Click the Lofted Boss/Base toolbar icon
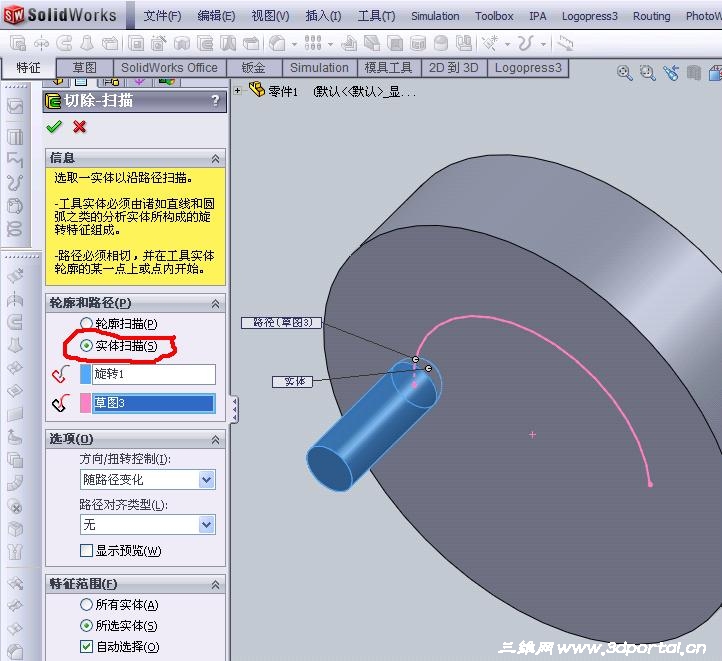This screenshot has width=722, height=661. (x=87, y=43)
